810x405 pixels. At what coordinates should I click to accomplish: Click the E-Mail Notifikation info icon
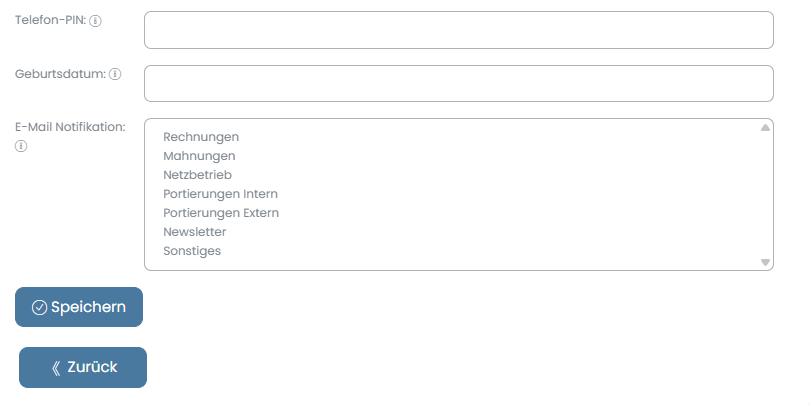pos(21,146)
